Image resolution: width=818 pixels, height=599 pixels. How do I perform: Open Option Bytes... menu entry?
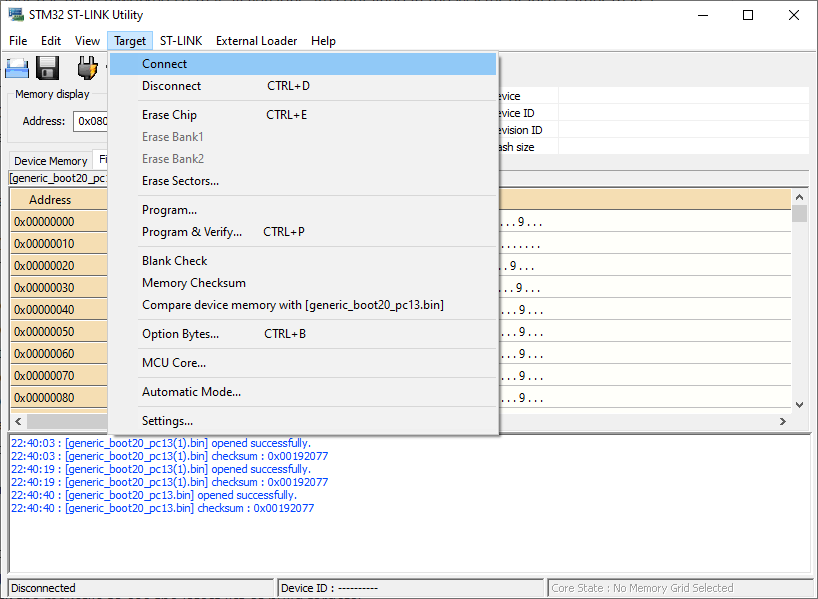tap(303, 334)
